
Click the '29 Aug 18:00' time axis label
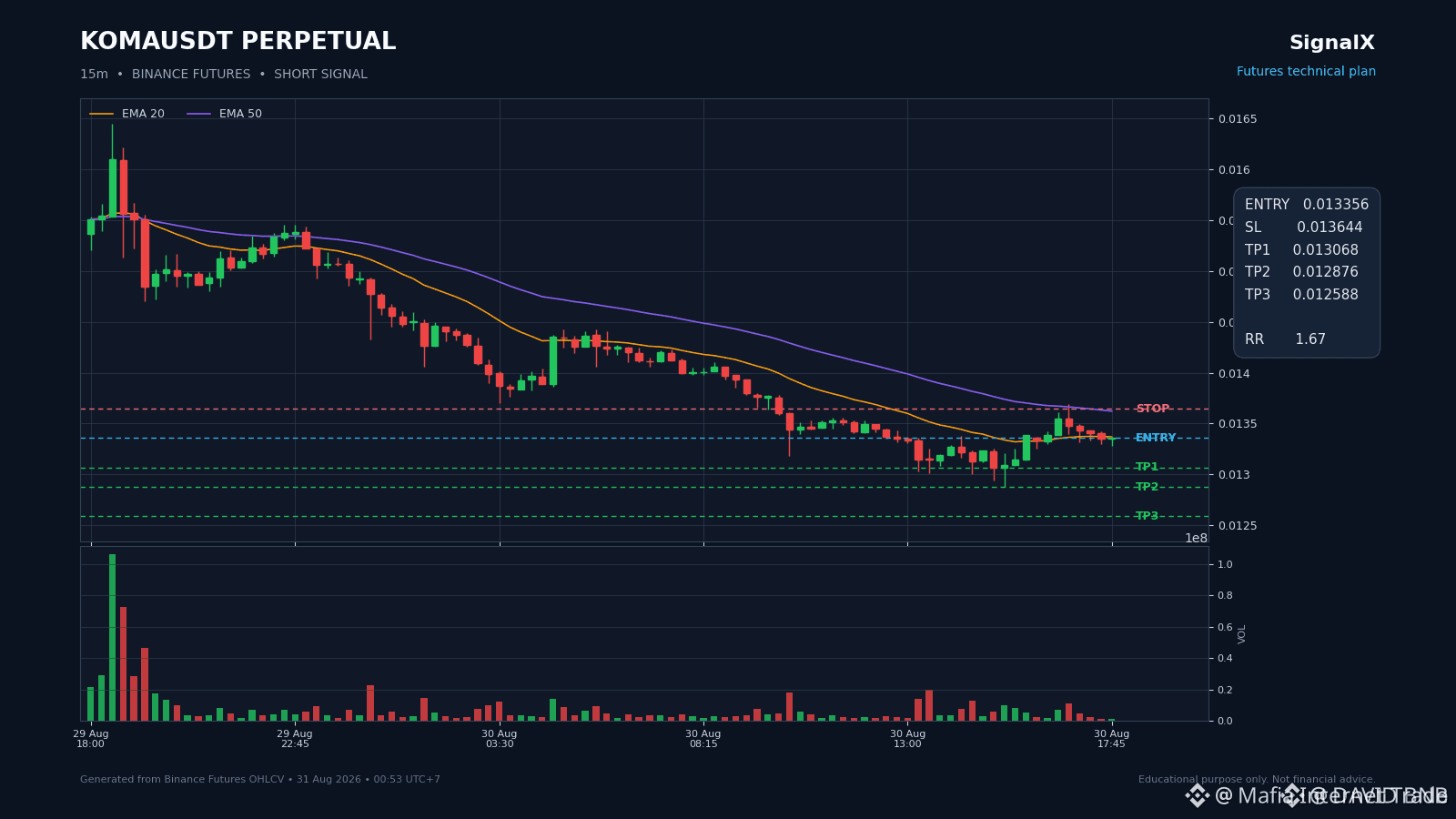point(91,739)
